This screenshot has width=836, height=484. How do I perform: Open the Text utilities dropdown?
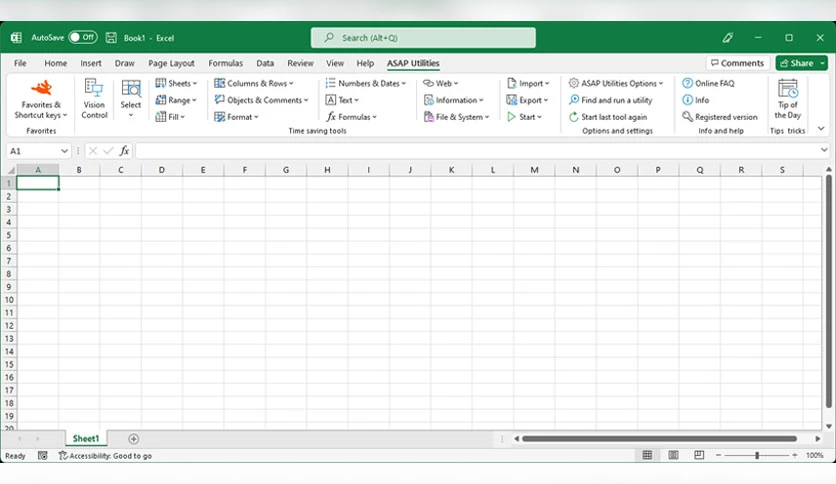click(x=342, y=100)
